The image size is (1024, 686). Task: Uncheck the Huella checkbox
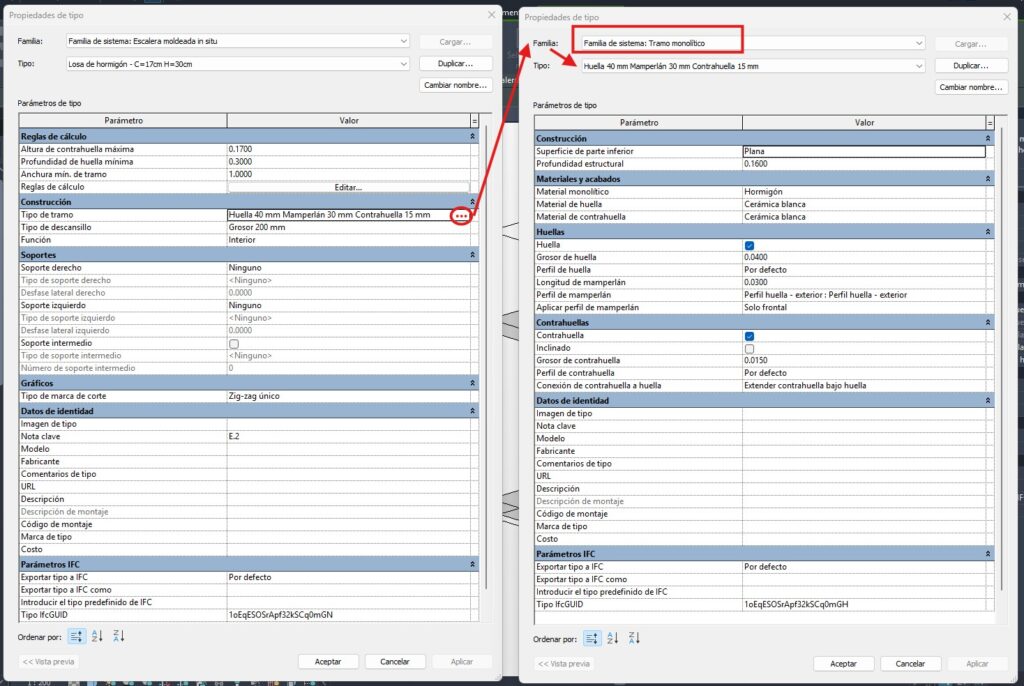tap(749, 245)
